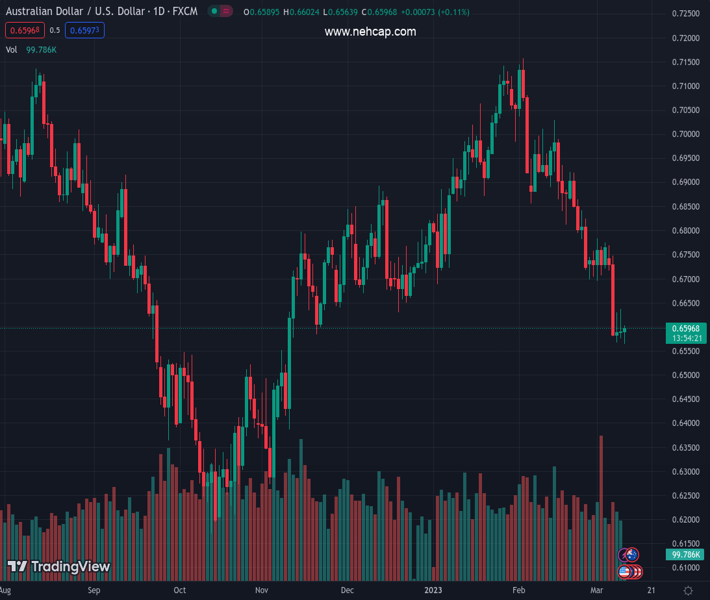Click the Feb label on time axis
The image size is (710, 600).
[519, 591]
